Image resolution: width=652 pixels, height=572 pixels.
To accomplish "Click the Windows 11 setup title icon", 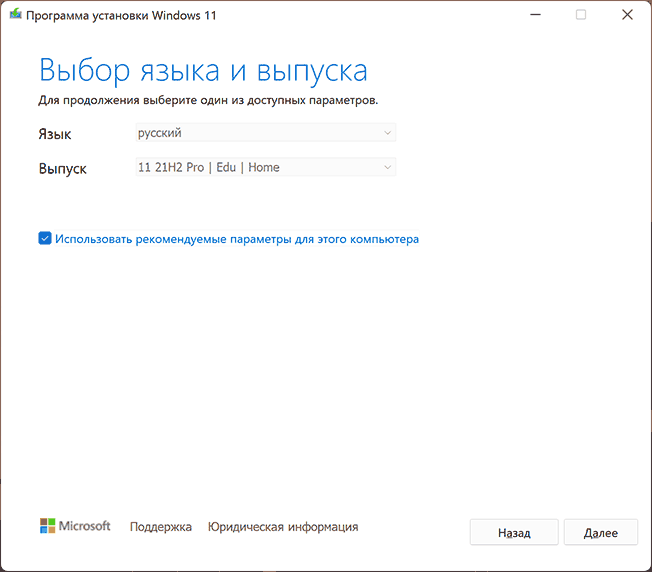I will 15,15.
